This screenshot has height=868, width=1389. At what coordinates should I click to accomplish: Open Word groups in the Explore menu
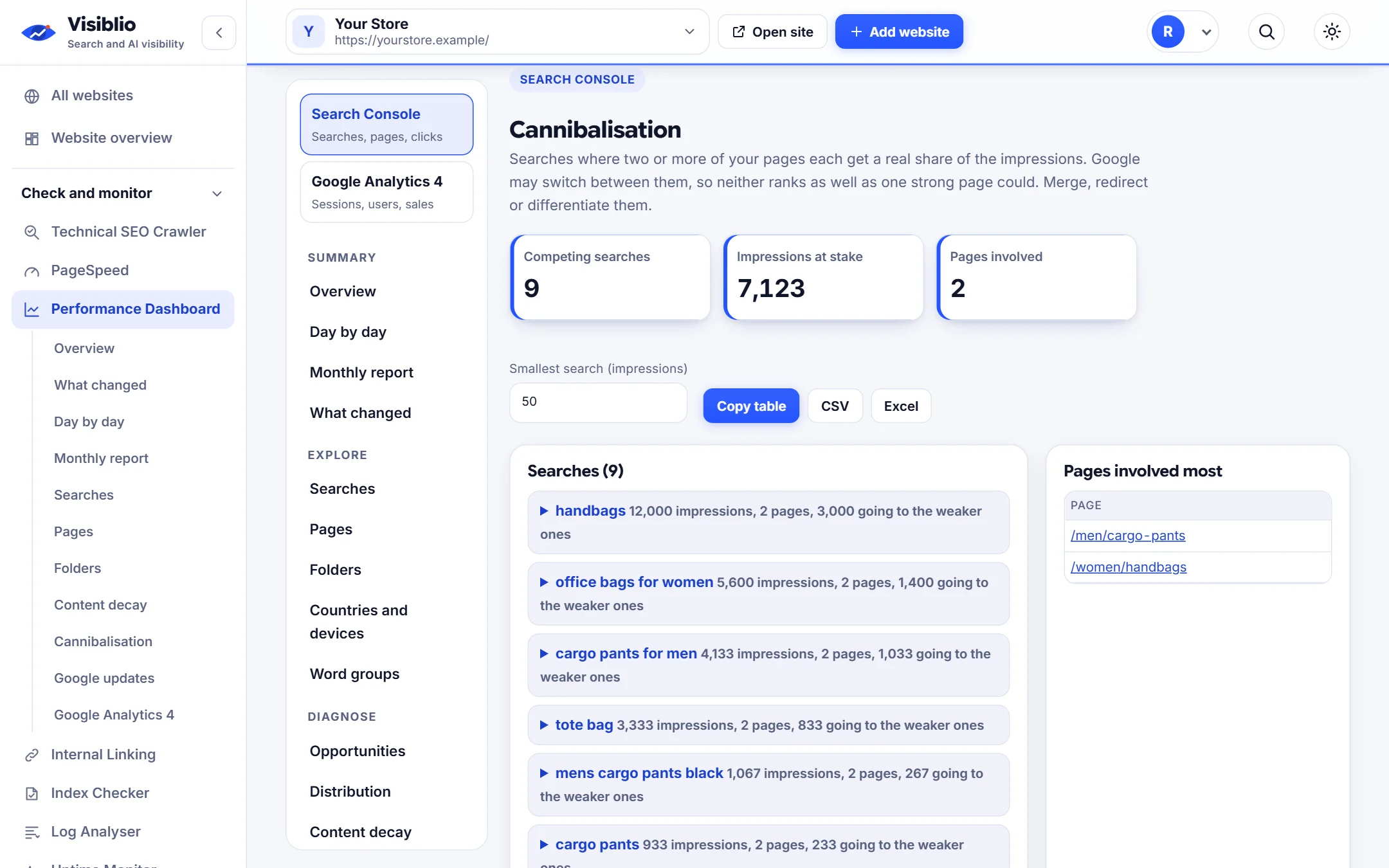pos(354,674)
